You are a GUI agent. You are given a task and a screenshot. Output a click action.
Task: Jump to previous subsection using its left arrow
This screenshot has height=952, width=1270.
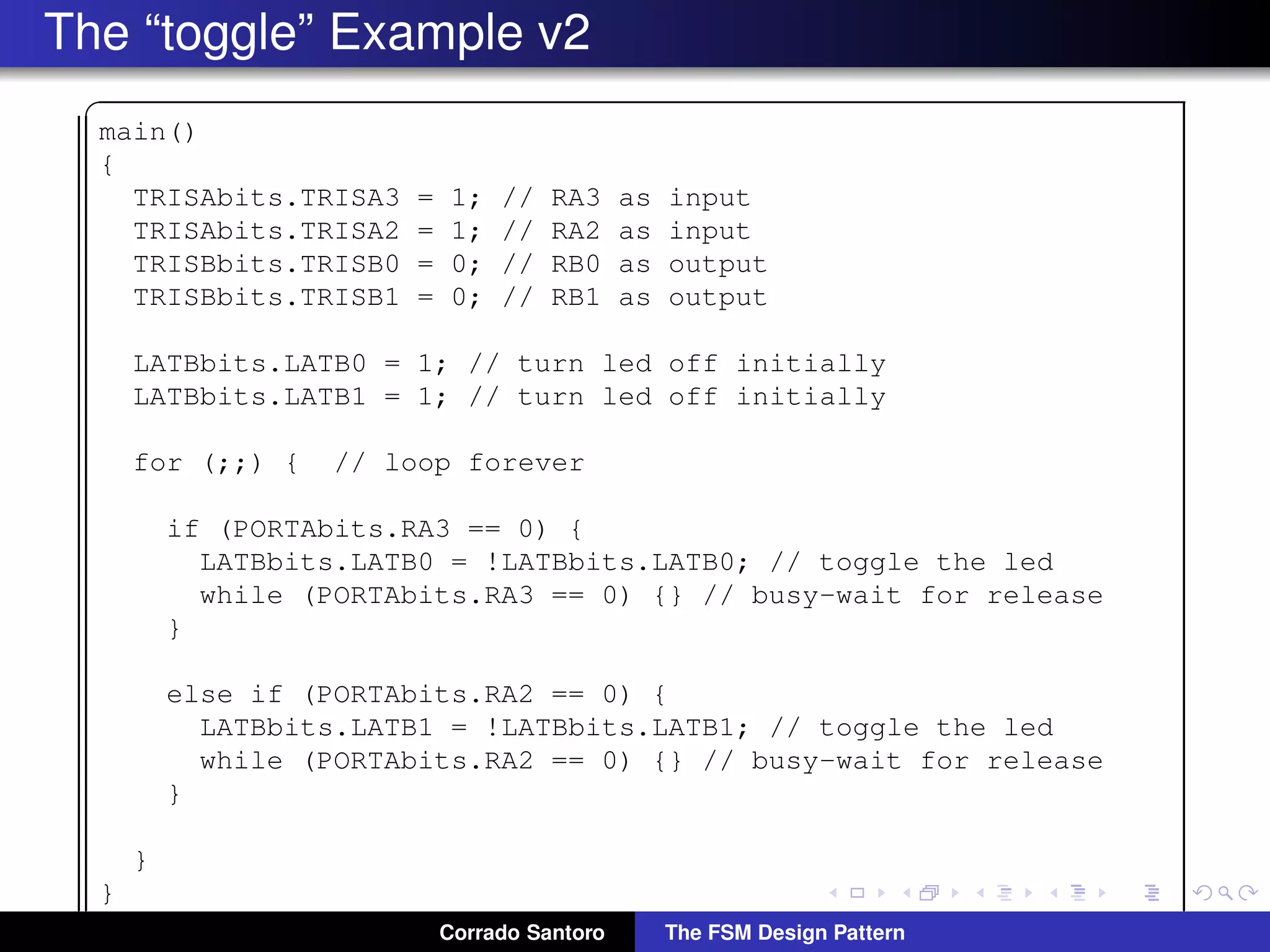point(980,892)
